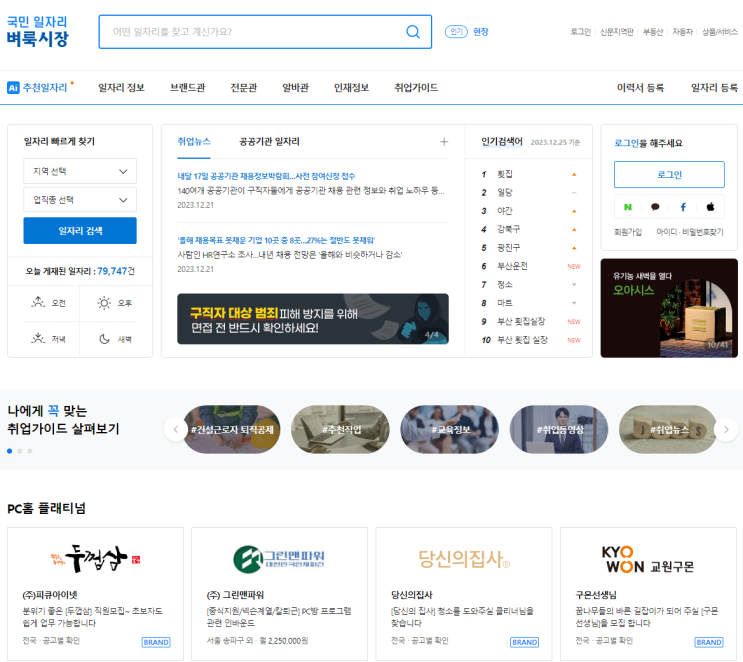The image size is (743, 662).
Task: Go to previous carousel with left arrow
Action: (176, 429)
